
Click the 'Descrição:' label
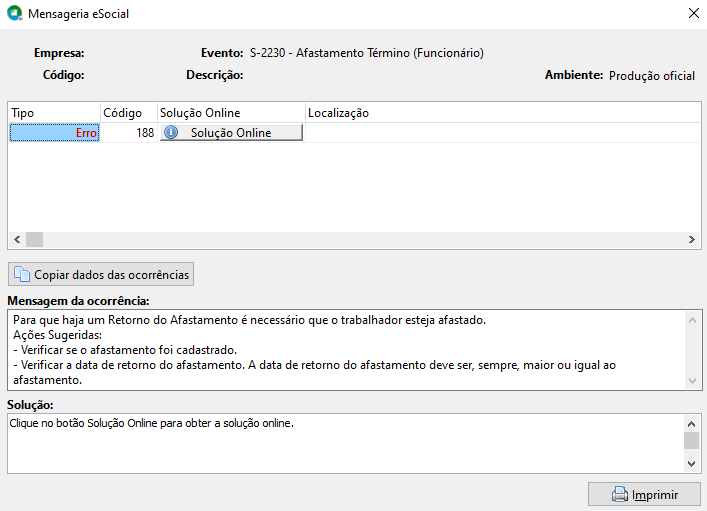point(215,75)
